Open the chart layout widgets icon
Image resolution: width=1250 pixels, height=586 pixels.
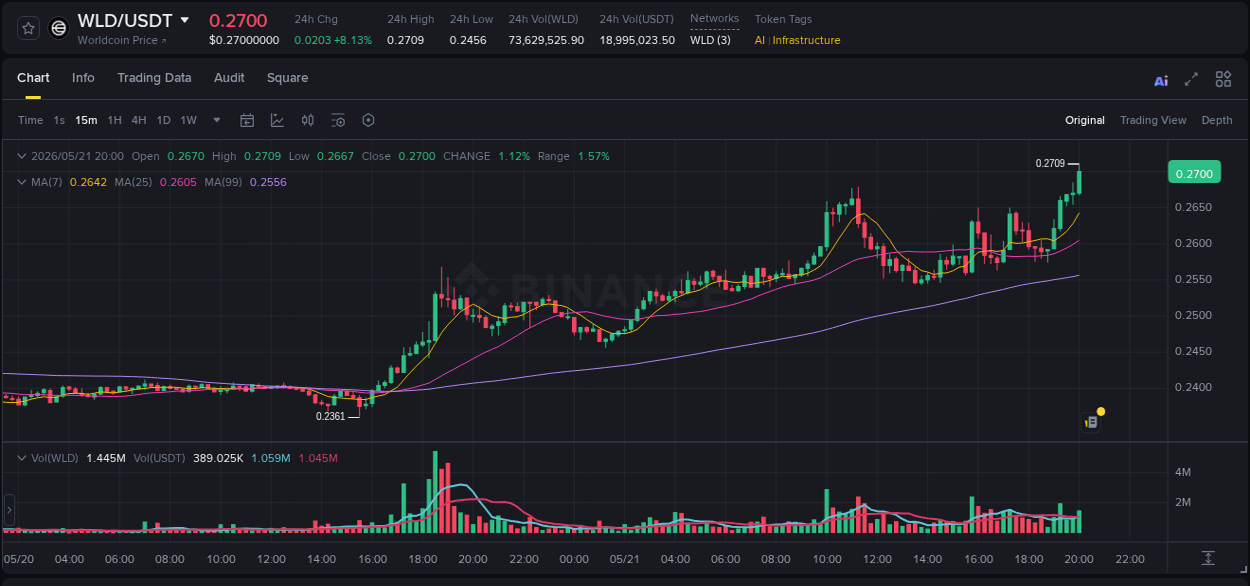(1223, 79)
